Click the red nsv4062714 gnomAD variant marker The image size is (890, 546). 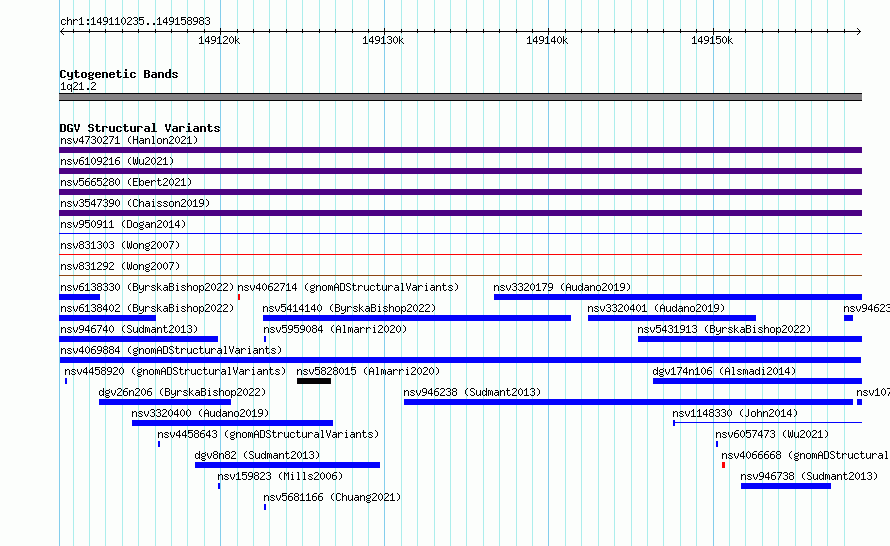(239, 297)
